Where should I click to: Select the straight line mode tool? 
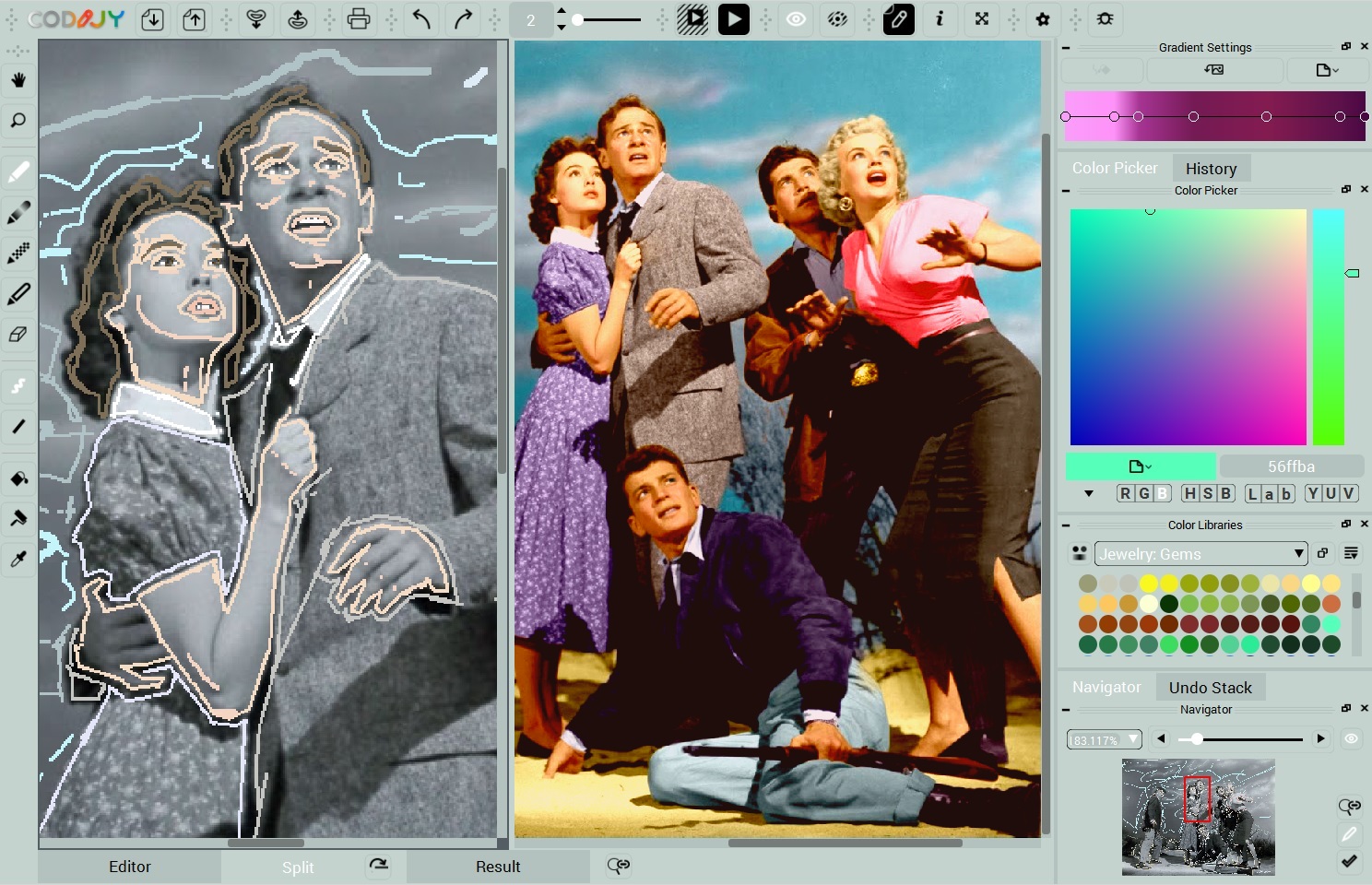point(18,426)
